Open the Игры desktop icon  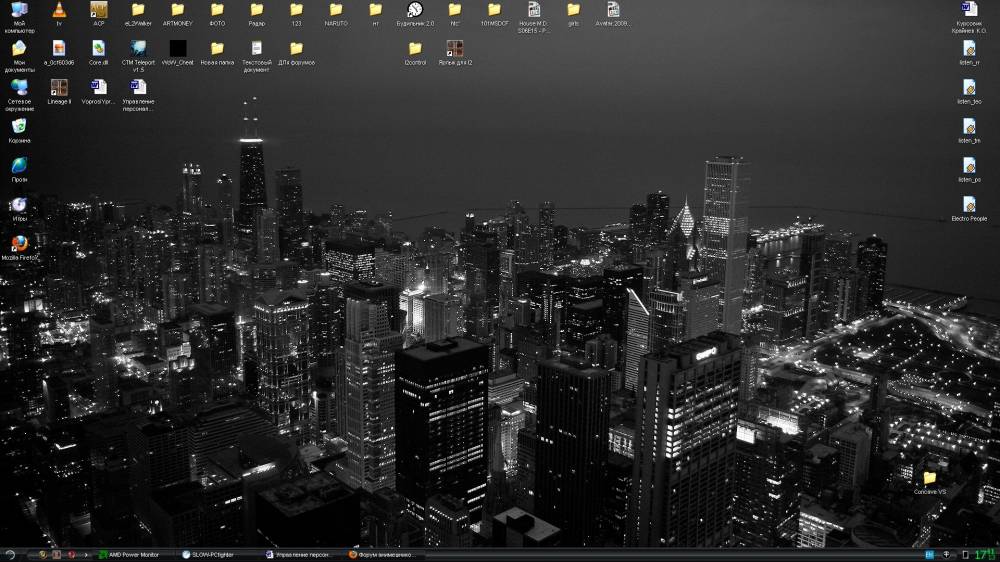tap(19, 205)
